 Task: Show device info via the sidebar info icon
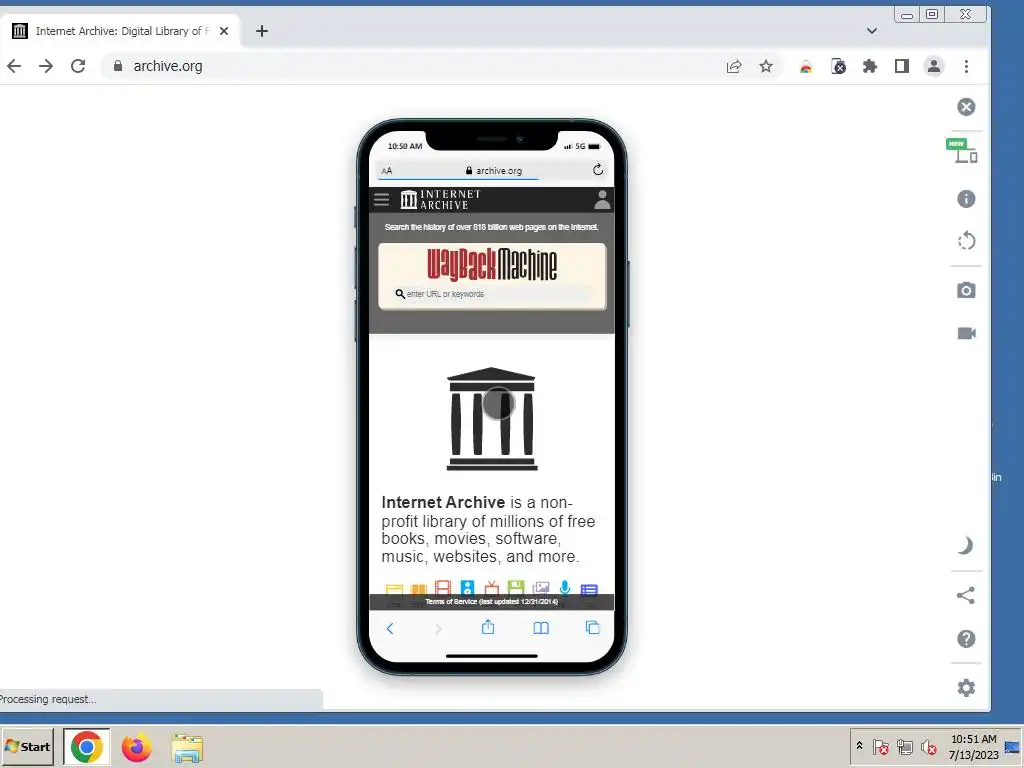click(x=966, y=199)
